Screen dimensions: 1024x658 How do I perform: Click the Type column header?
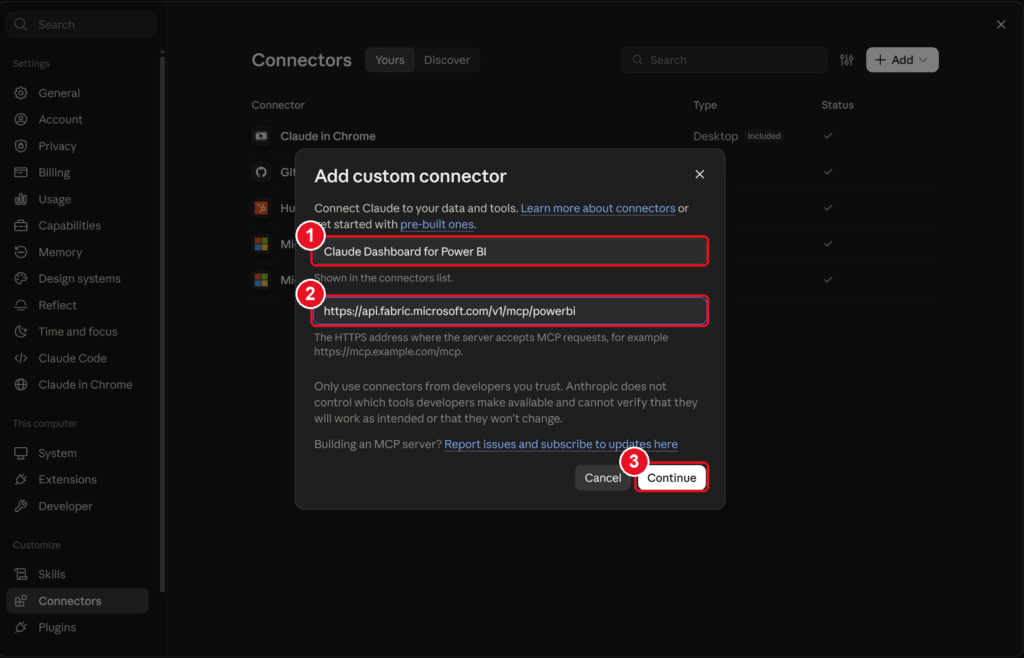pyautogui.click(x=705, y=105)
